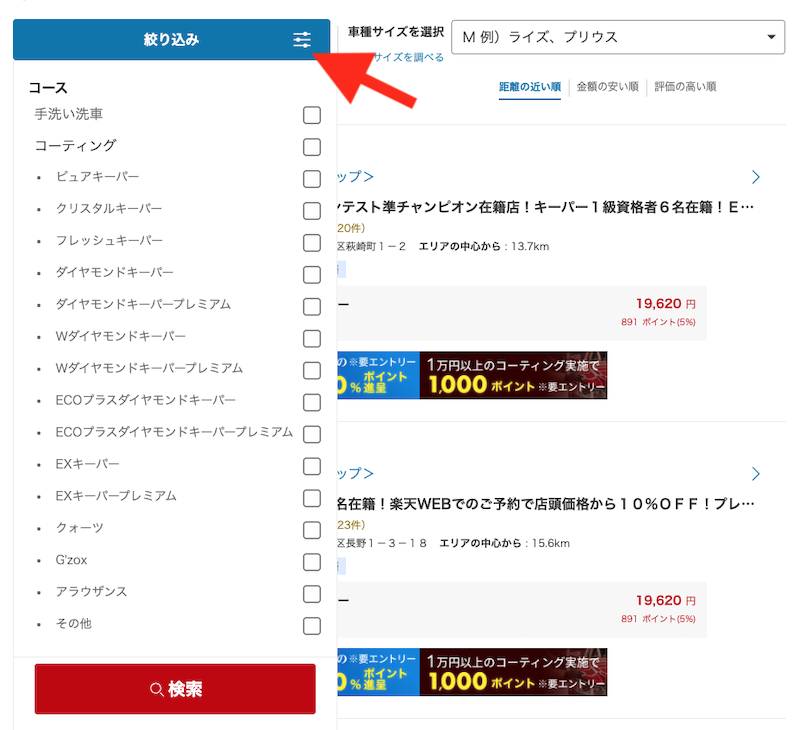
Task: Open second shop via right chevron arrow
Action: [x=756, y=473]
